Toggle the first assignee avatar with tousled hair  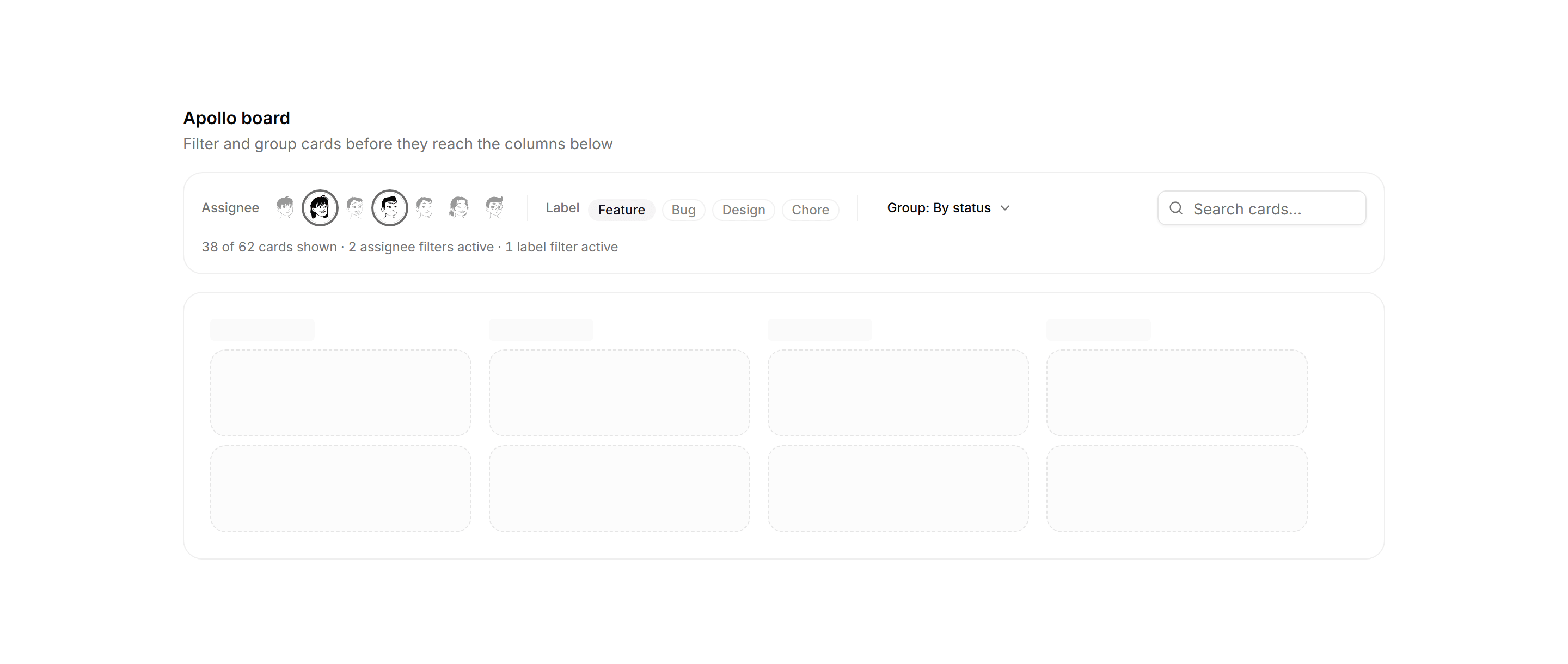(285, 207)
